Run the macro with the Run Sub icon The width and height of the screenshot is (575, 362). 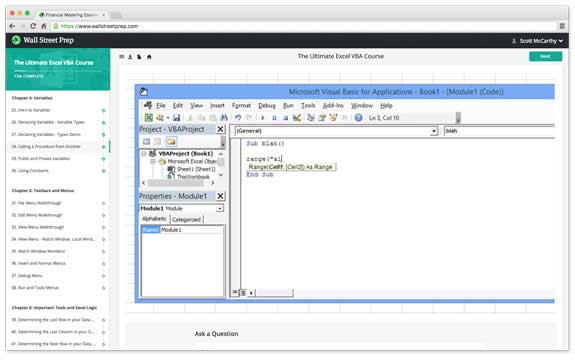[x=263, y=118]
